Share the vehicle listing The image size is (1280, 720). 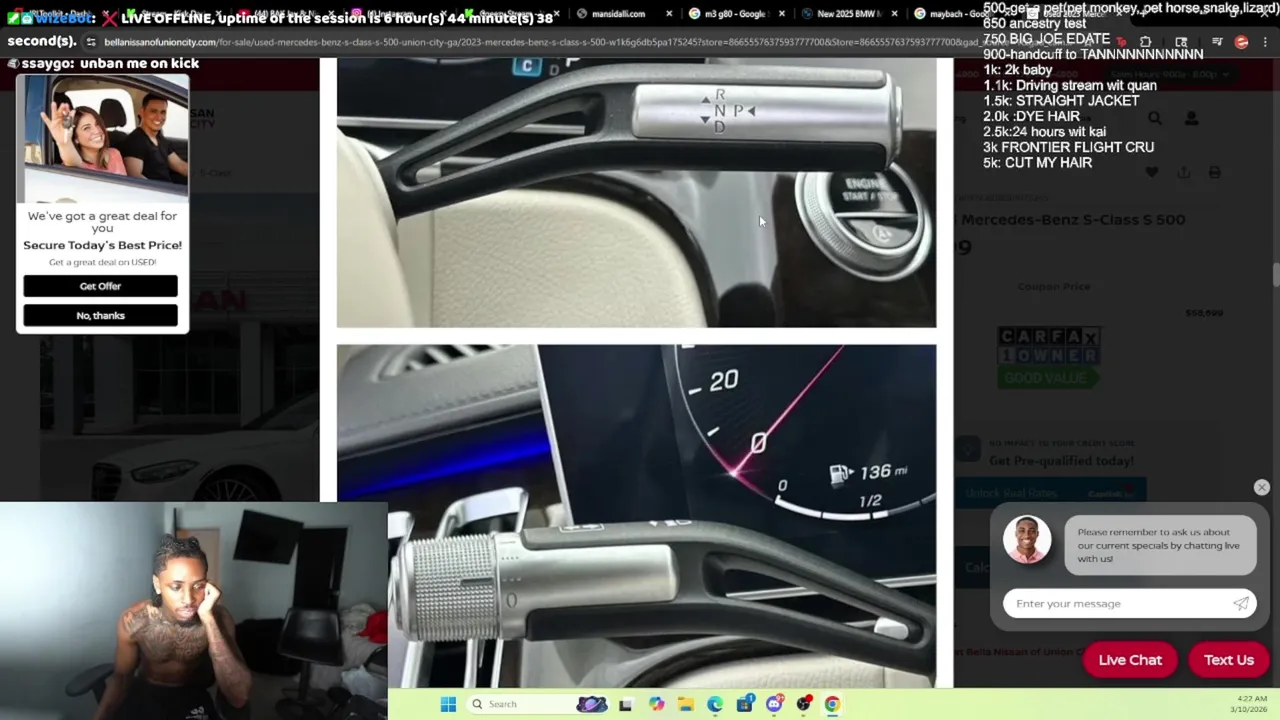1183,172
